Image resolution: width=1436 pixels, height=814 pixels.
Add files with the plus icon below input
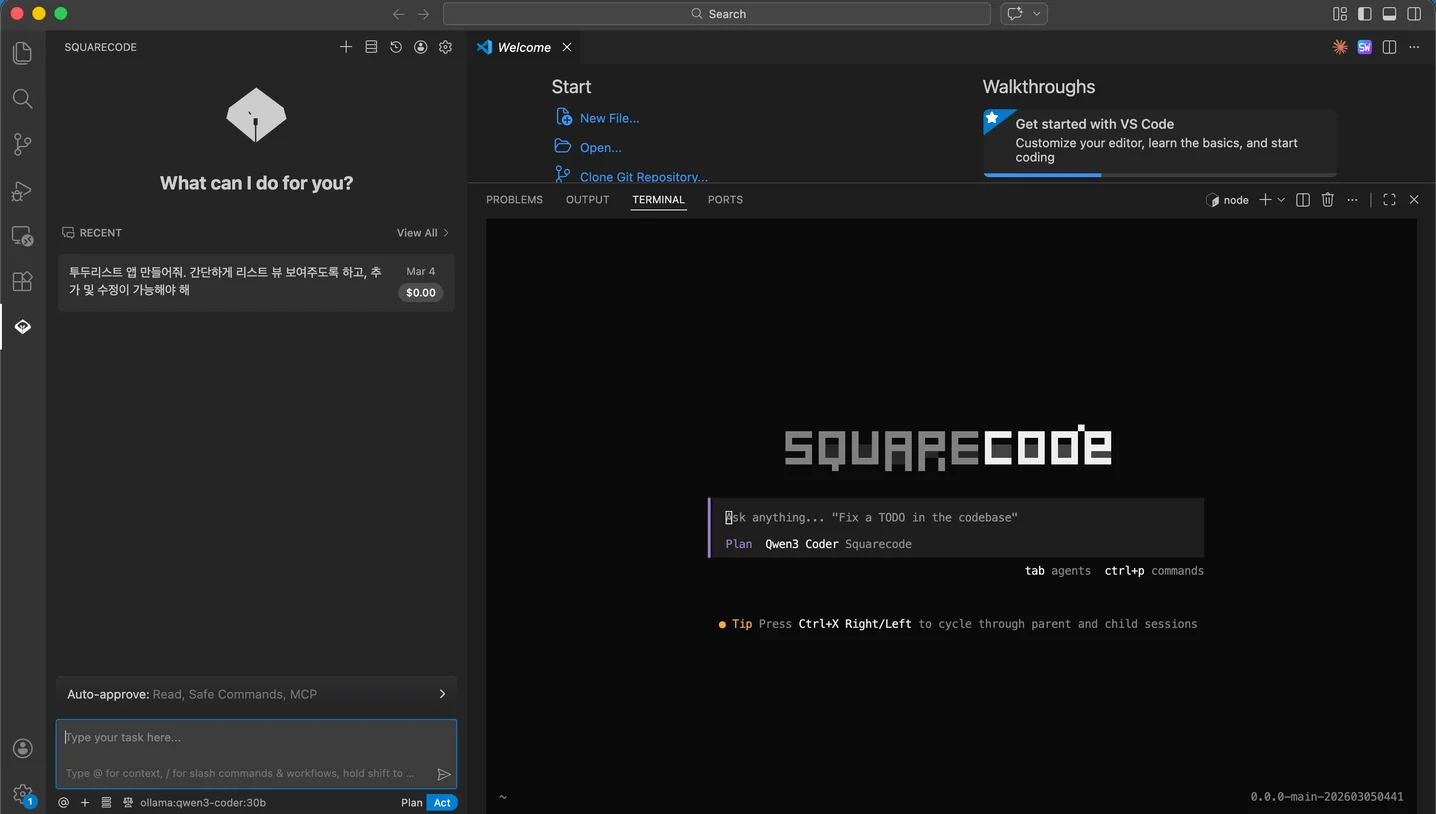coord(85,802)
